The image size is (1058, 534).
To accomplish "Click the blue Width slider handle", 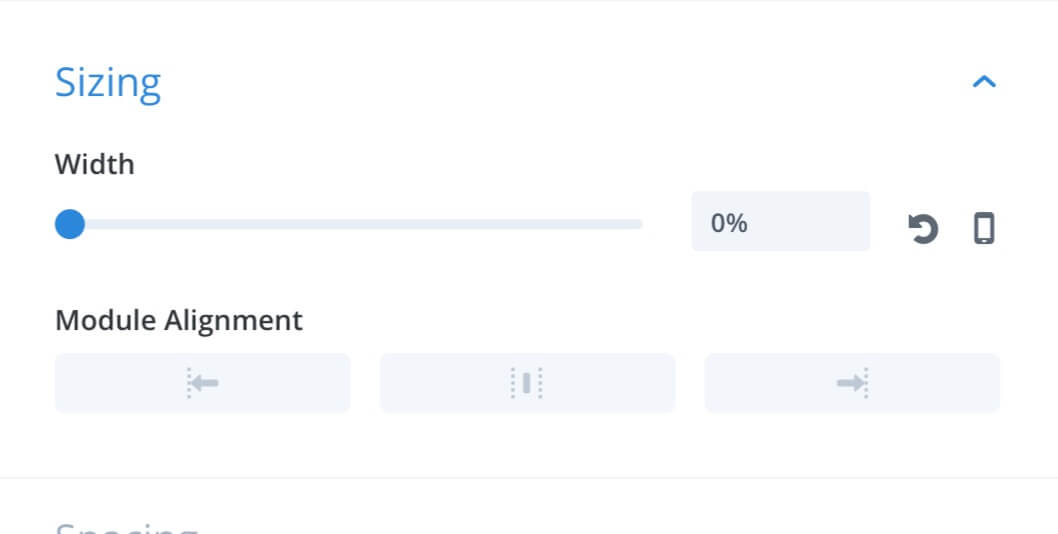I will (69, 224).
